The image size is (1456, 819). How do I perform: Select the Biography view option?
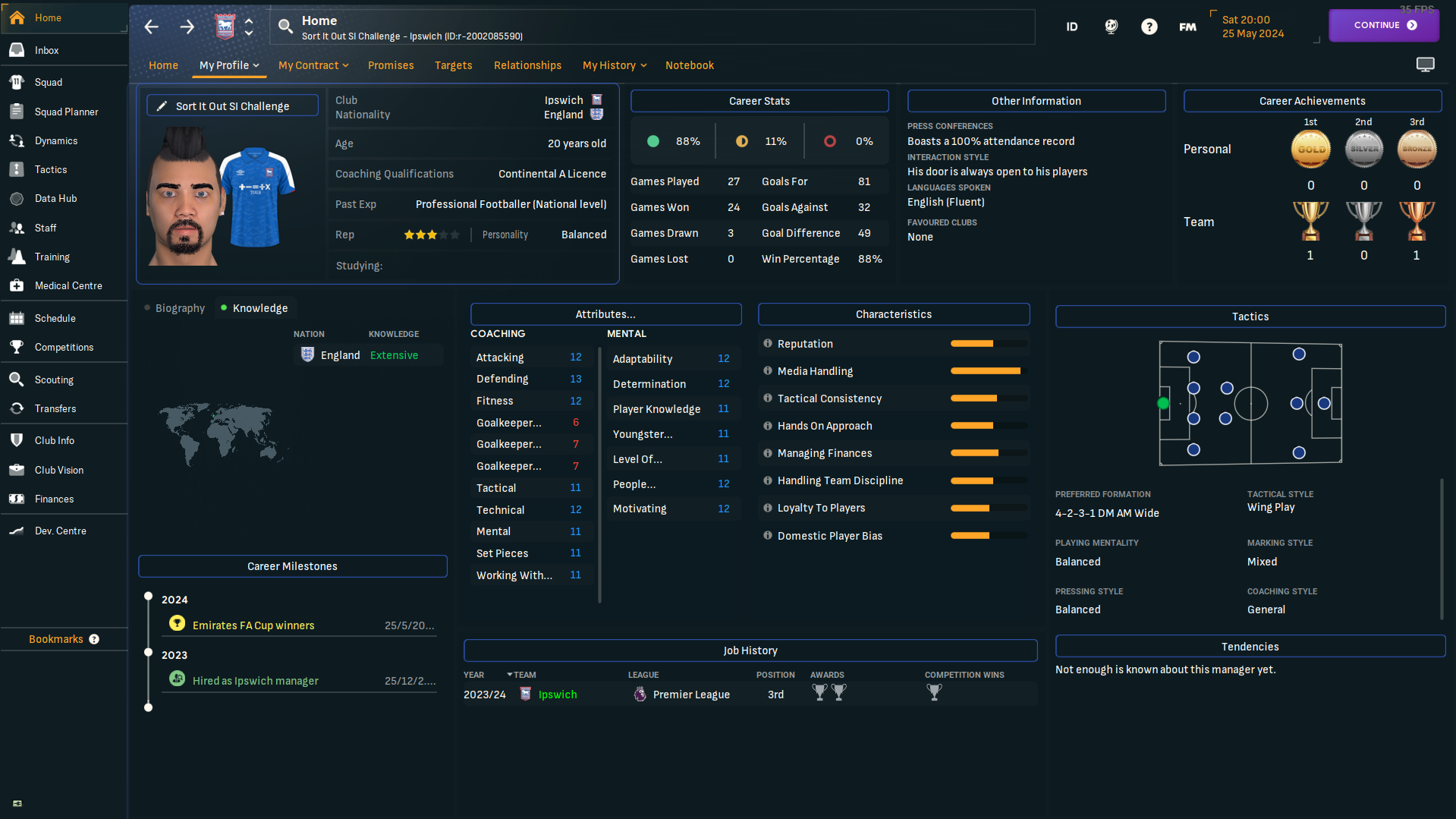pos(175,308)
